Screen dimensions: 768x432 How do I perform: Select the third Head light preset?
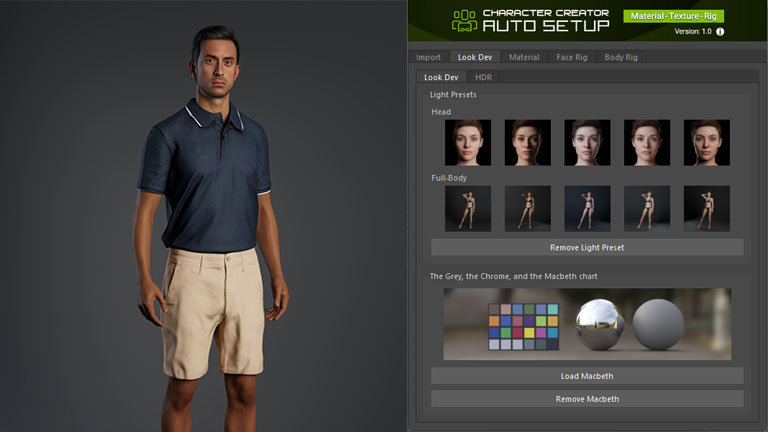click(x=587, y=143)
